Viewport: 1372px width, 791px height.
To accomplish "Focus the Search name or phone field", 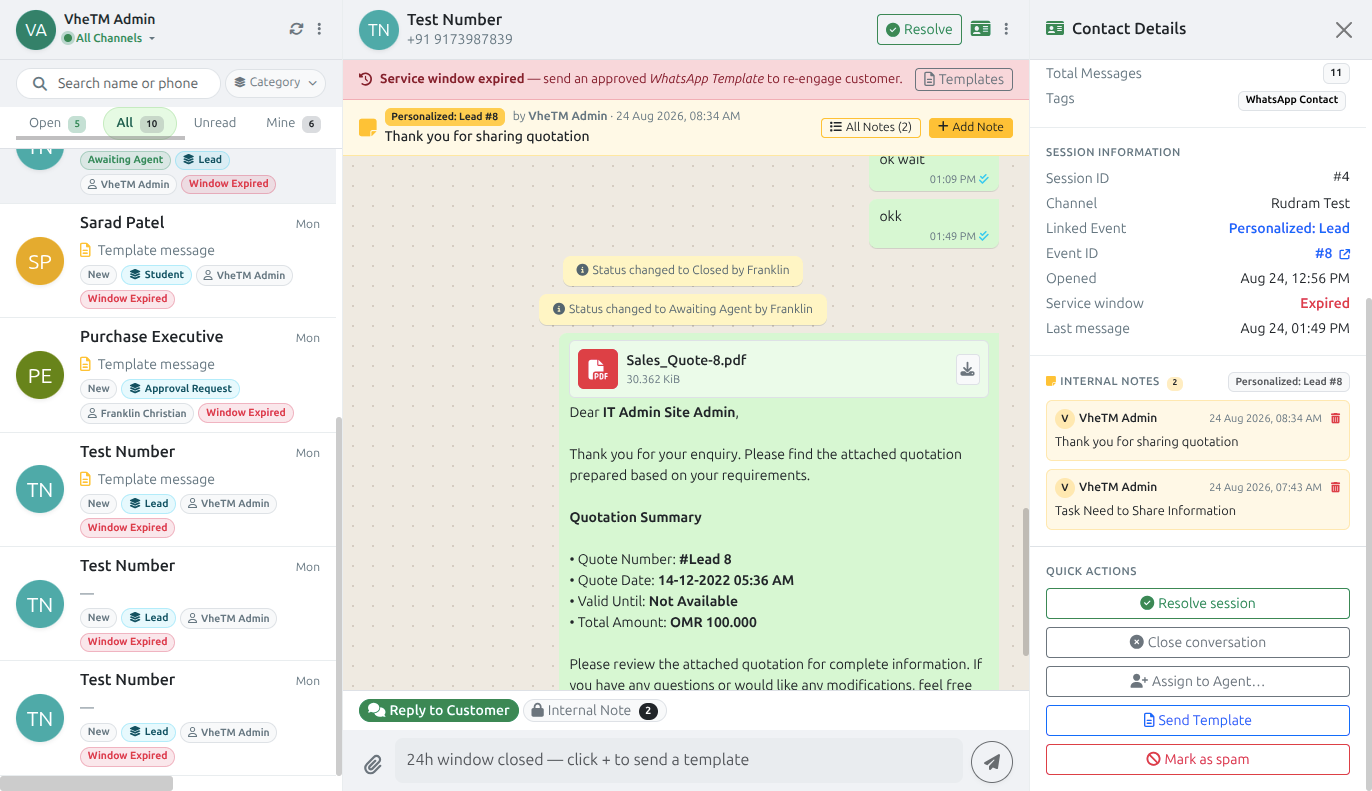I will coord(118,83).
